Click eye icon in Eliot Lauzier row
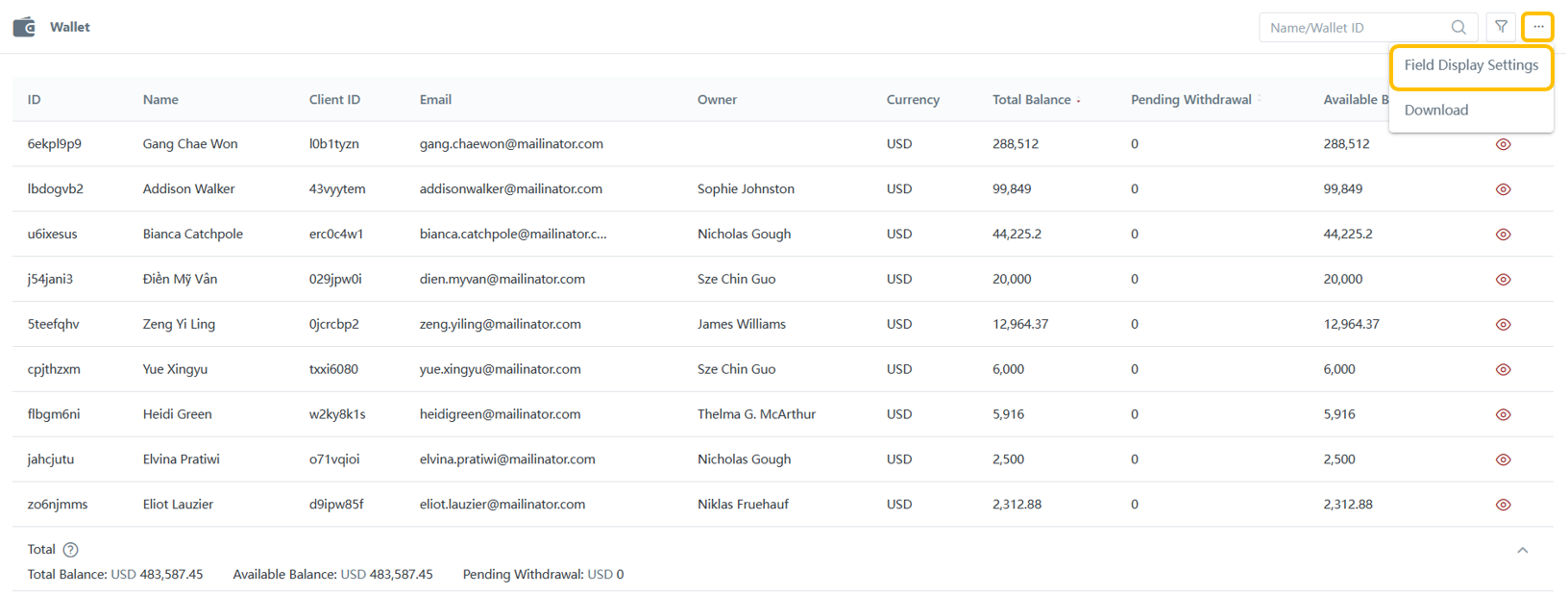Image resolution: width=1568 pixels, height=595 pixels. [x=1504, y=505]
